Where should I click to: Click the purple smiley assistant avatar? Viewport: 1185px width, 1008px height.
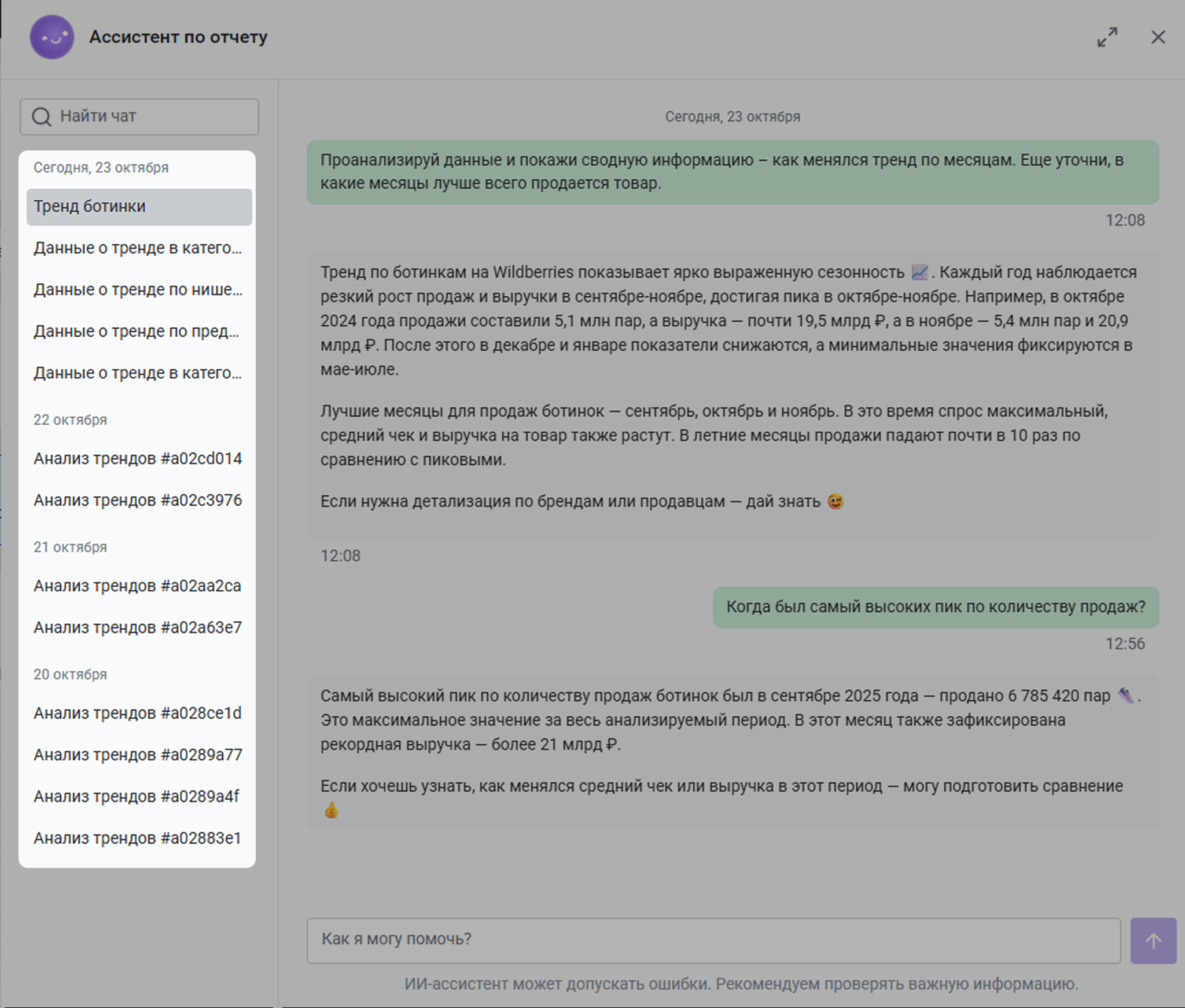(52, 37)
